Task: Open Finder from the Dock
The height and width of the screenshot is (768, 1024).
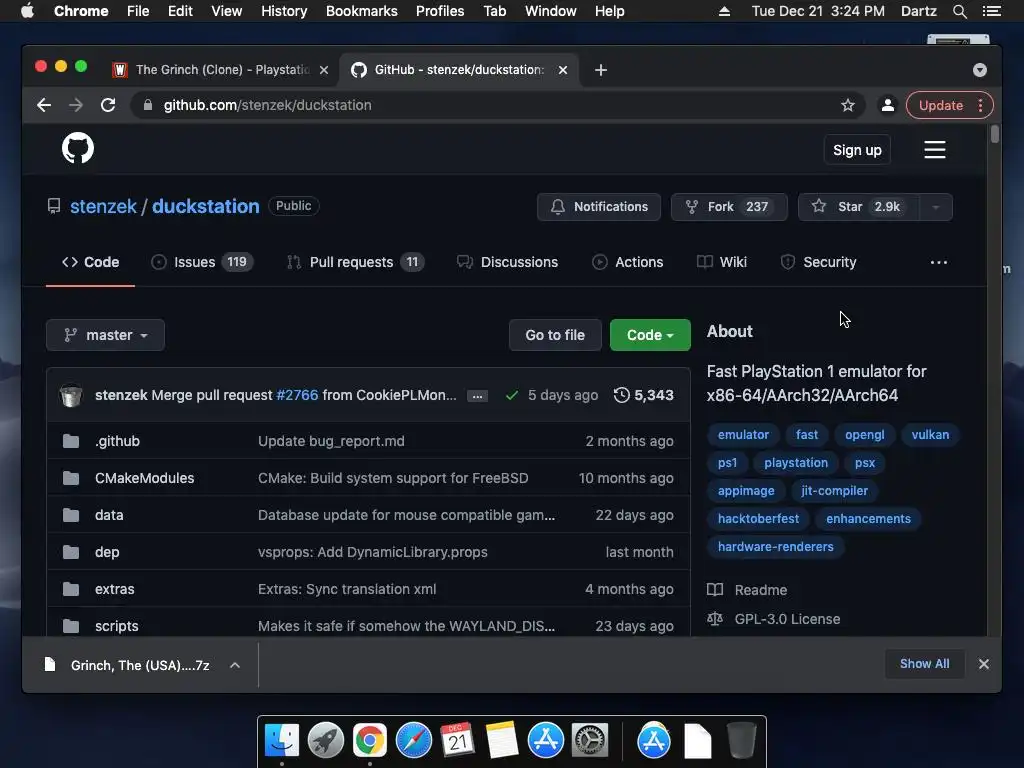Action: click(x=281, y=740)
